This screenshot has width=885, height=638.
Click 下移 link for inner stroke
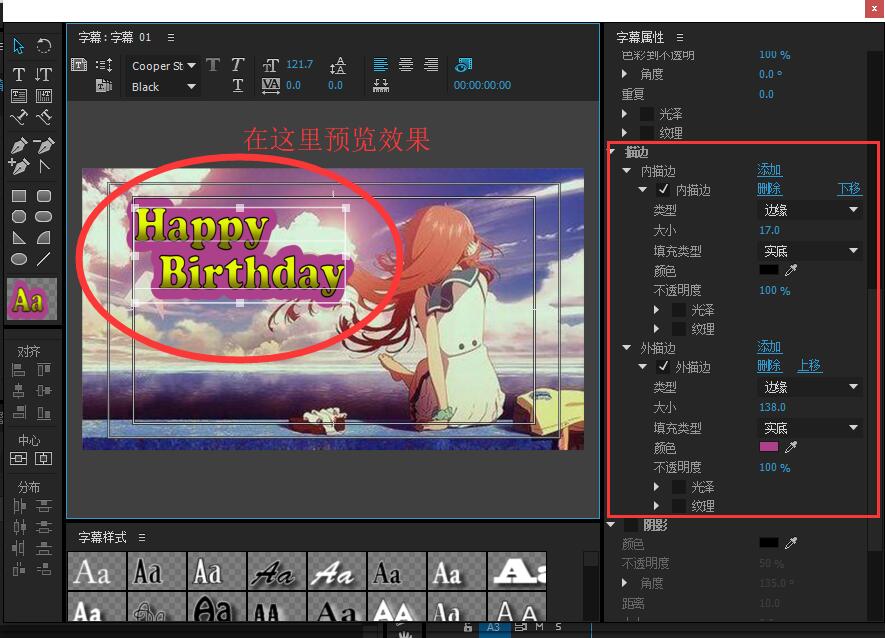point(849,189)
